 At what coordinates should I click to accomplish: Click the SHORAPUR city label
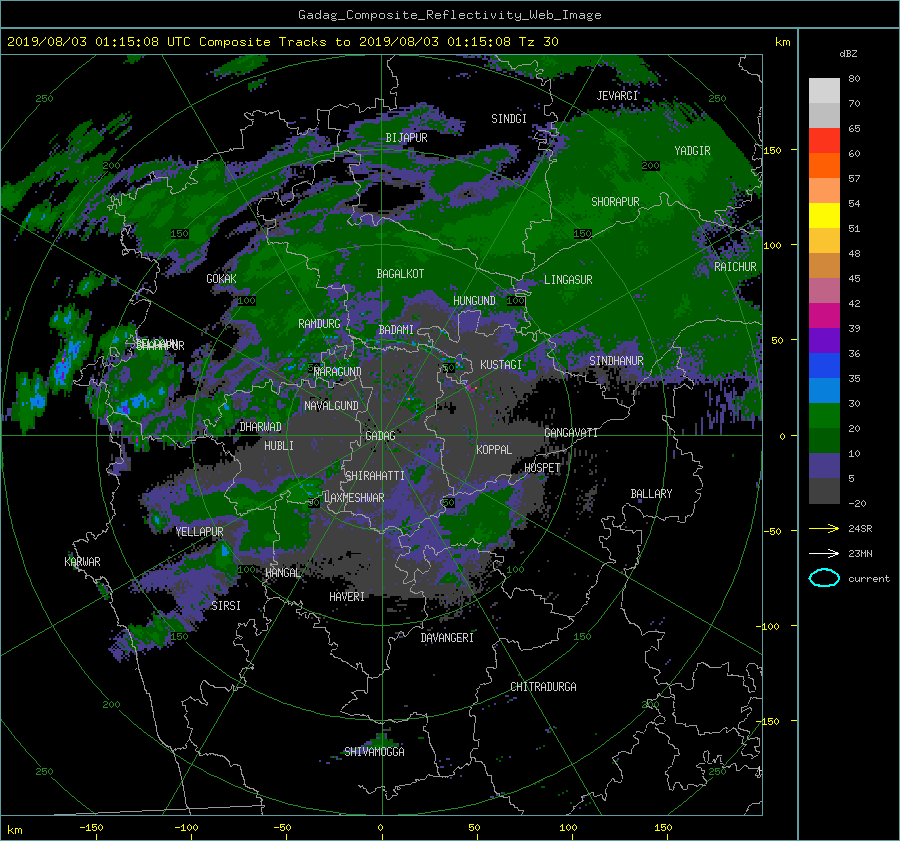pyautogui.click(x=615, y=202)
